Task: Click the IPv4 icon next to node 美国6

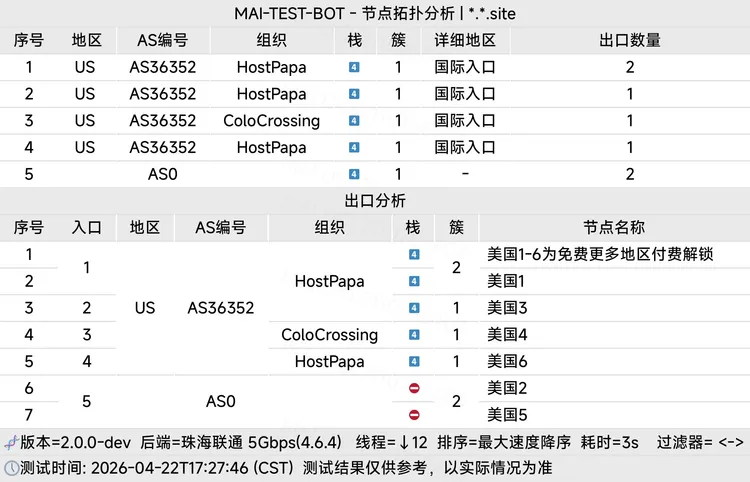Action: click(x=414, y=361)
